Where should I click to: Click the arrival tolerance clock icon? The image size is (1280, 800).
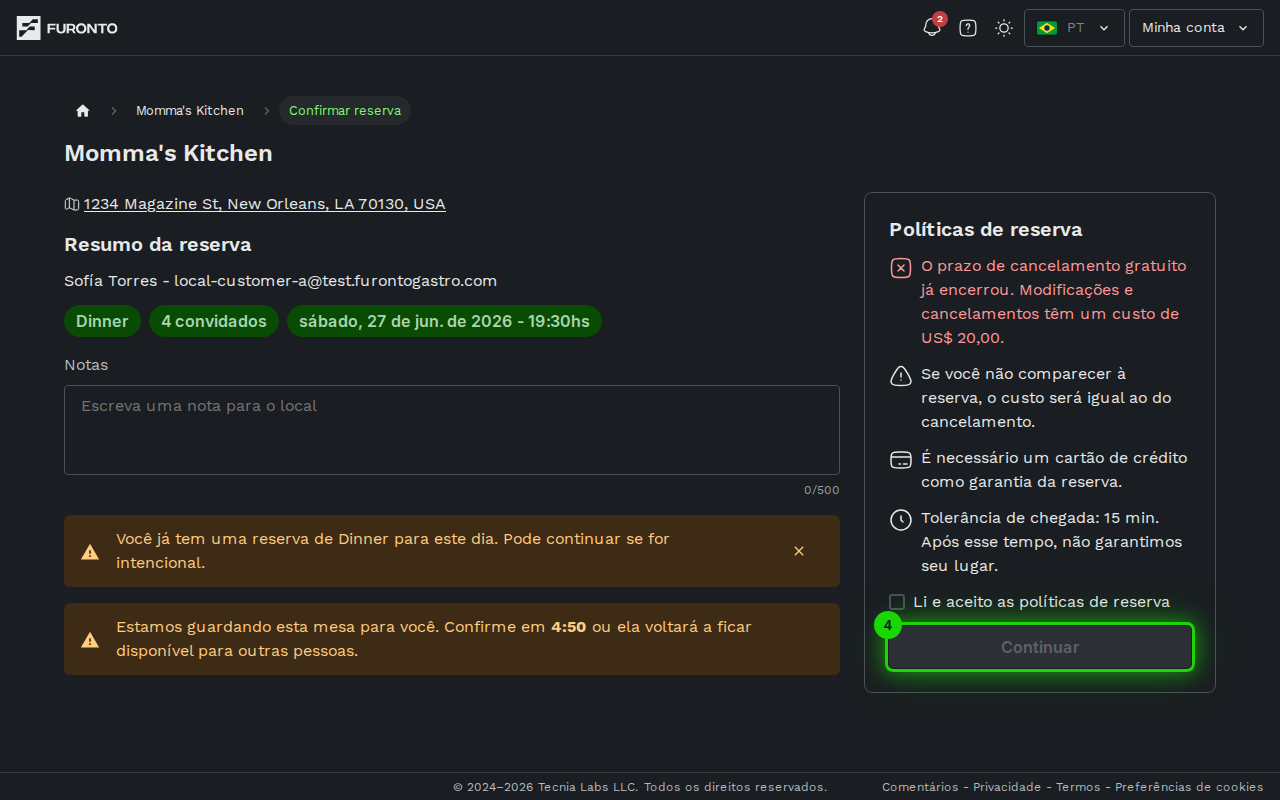(x=901, y=520)
